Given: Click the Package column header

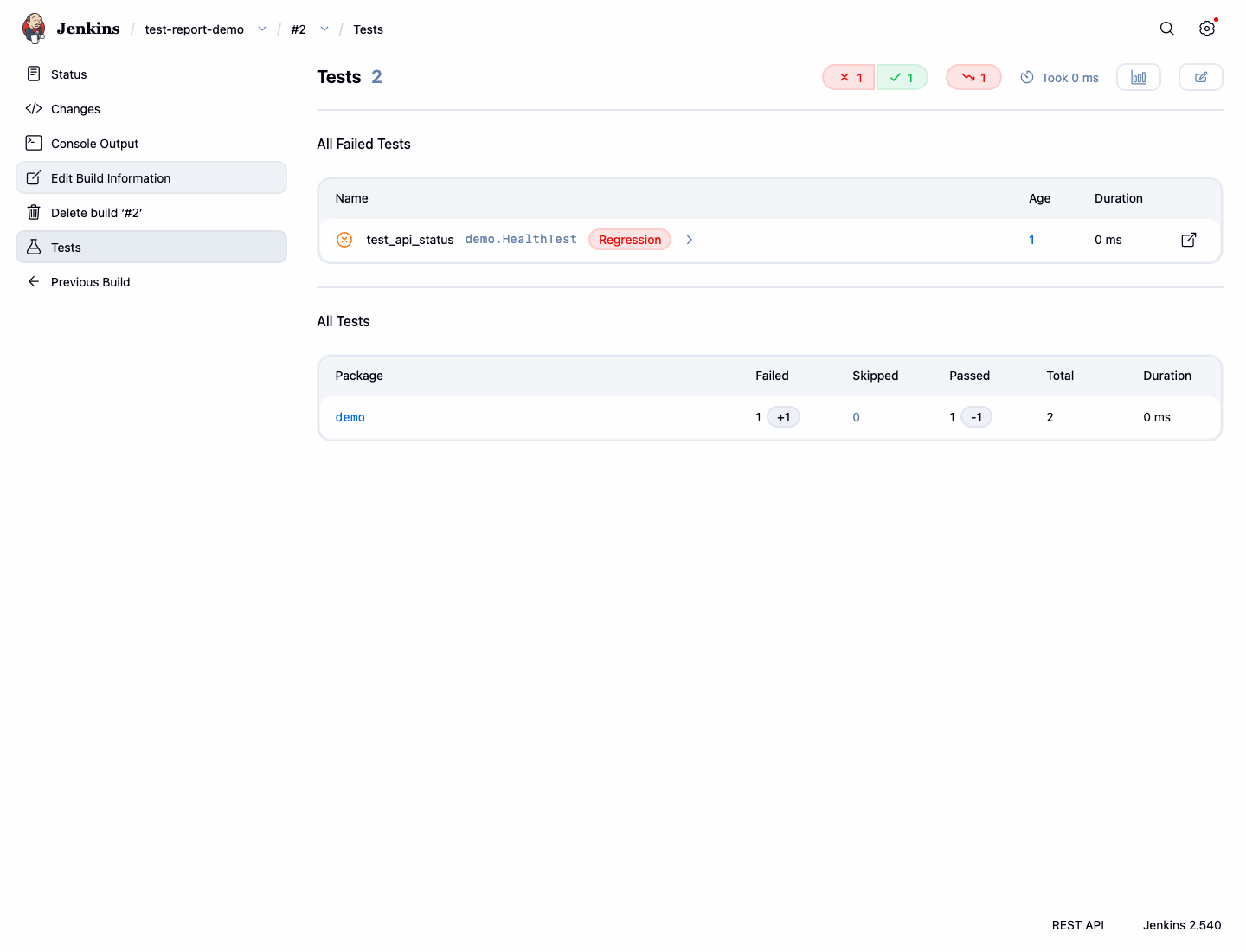Looking at the screenshot, I should [359, 376].
